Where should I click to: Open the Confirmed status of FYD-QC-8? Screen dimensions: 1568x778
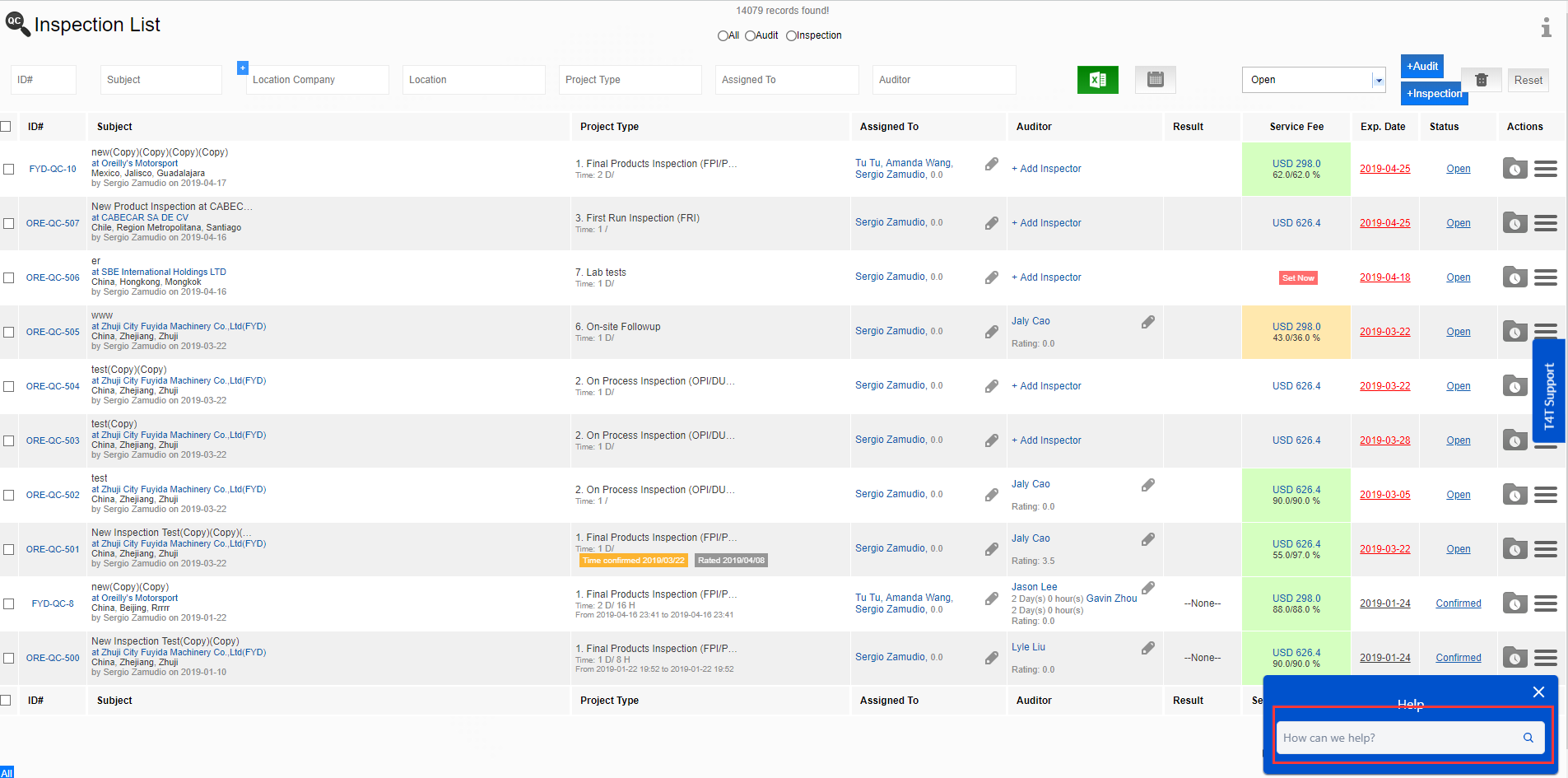click(x=1458, y=603)
